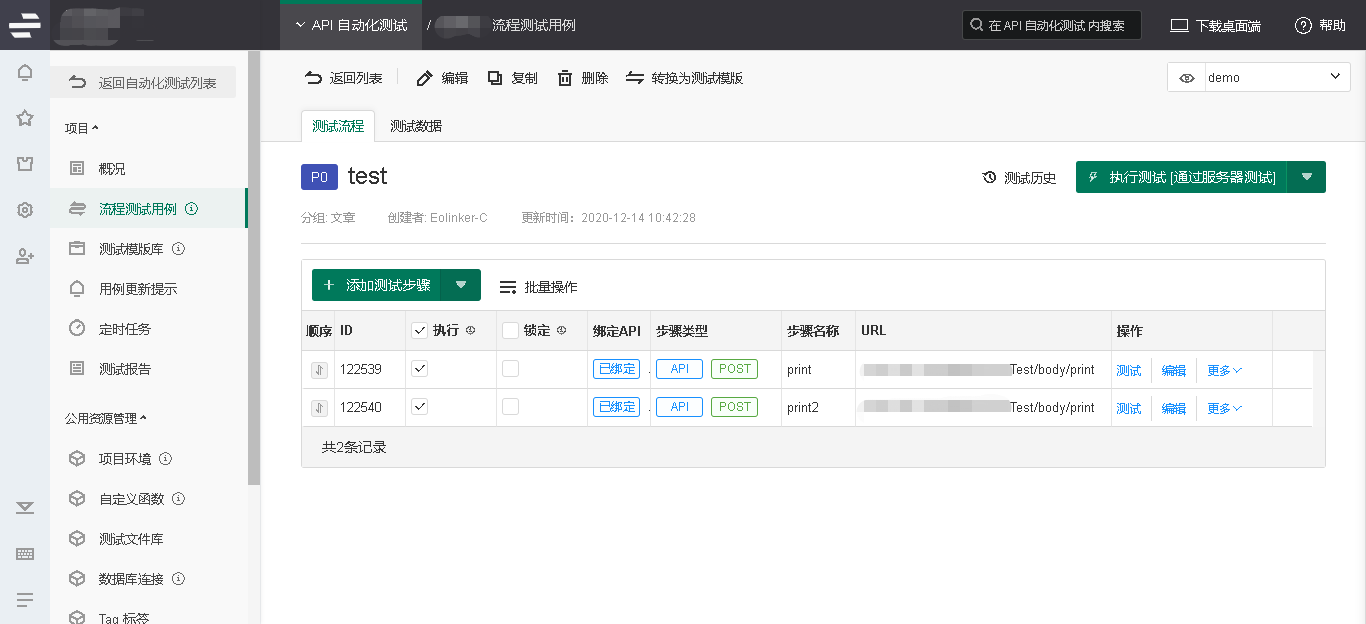Toggle the 执行 header select-all checkbox
The image size is (1366, 624).
click(x=420, y=331)
